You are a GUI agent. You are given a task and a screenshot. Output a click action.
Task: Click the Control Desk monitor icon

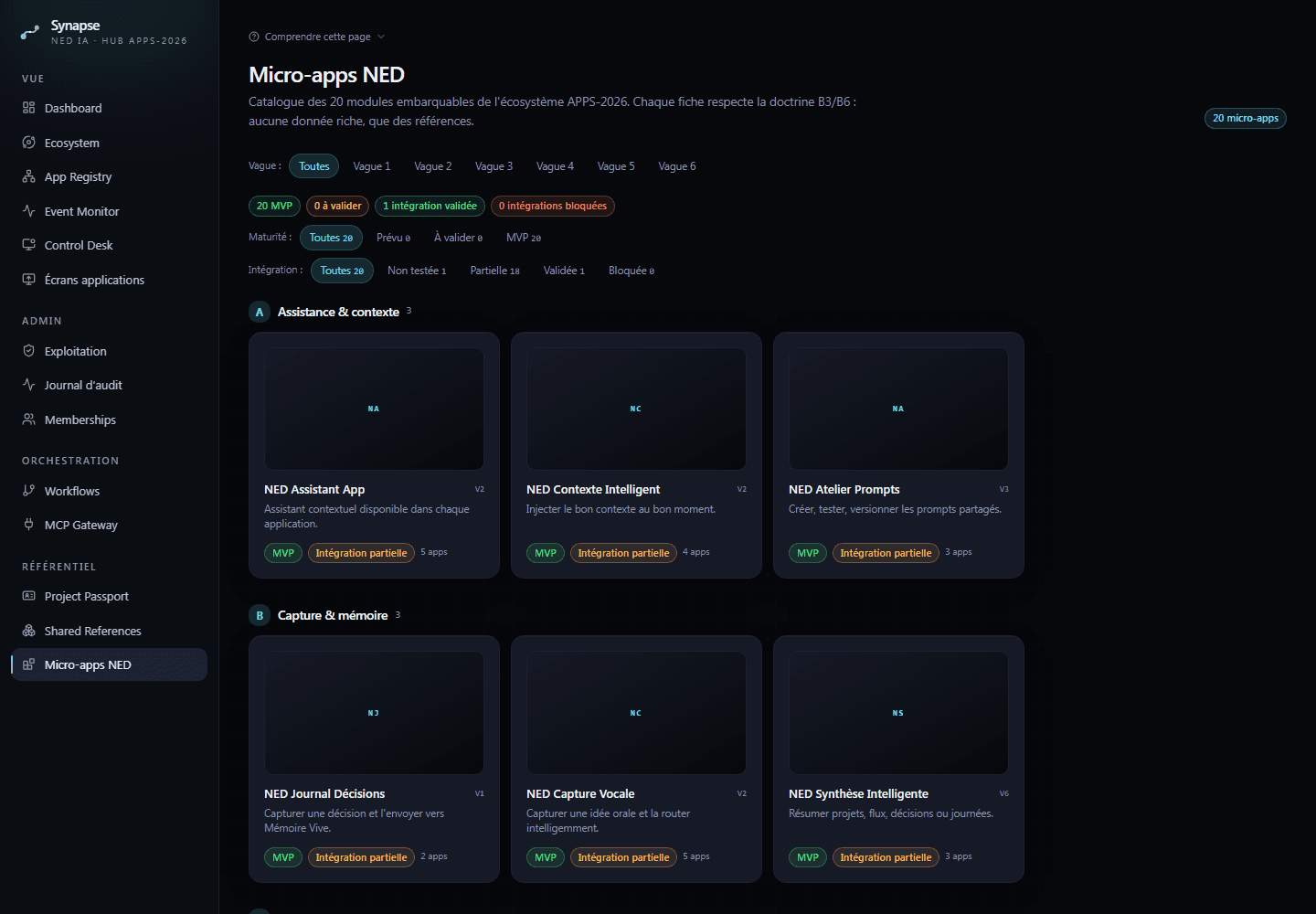(x=28, y=245)
